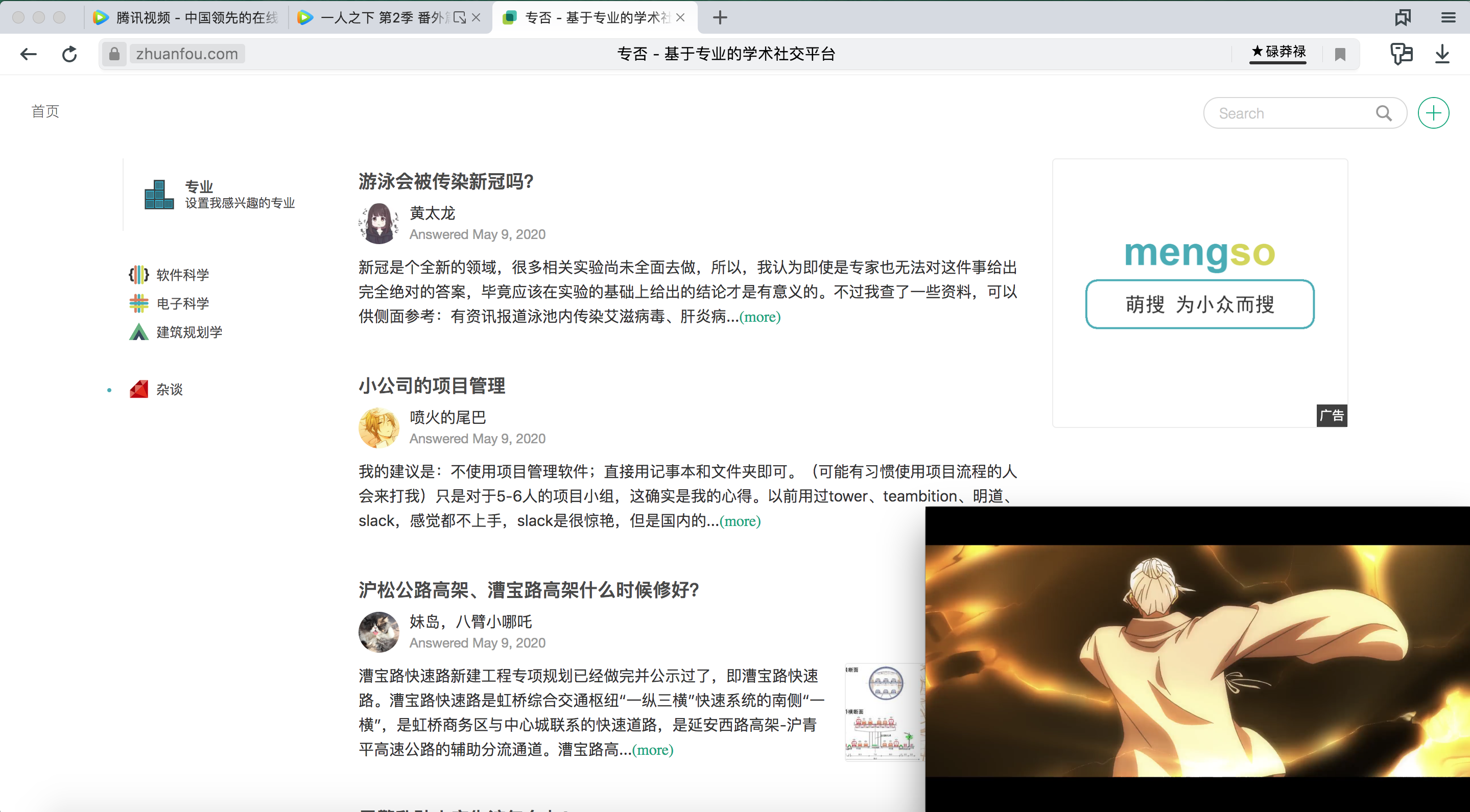Screen dimensions: 1470x812
Task: Bookmark this page with the bookmark icon
Action: point(1340,55)
